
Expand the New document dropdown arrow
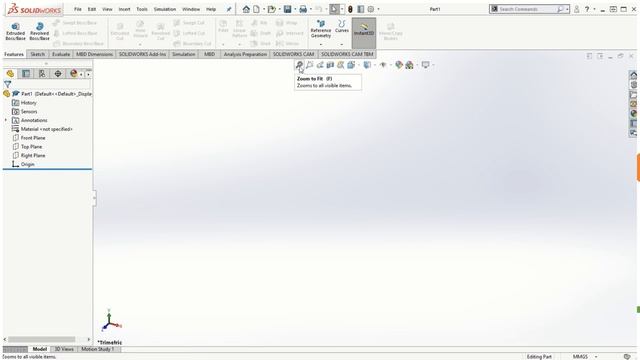click(x=264, y=9)
